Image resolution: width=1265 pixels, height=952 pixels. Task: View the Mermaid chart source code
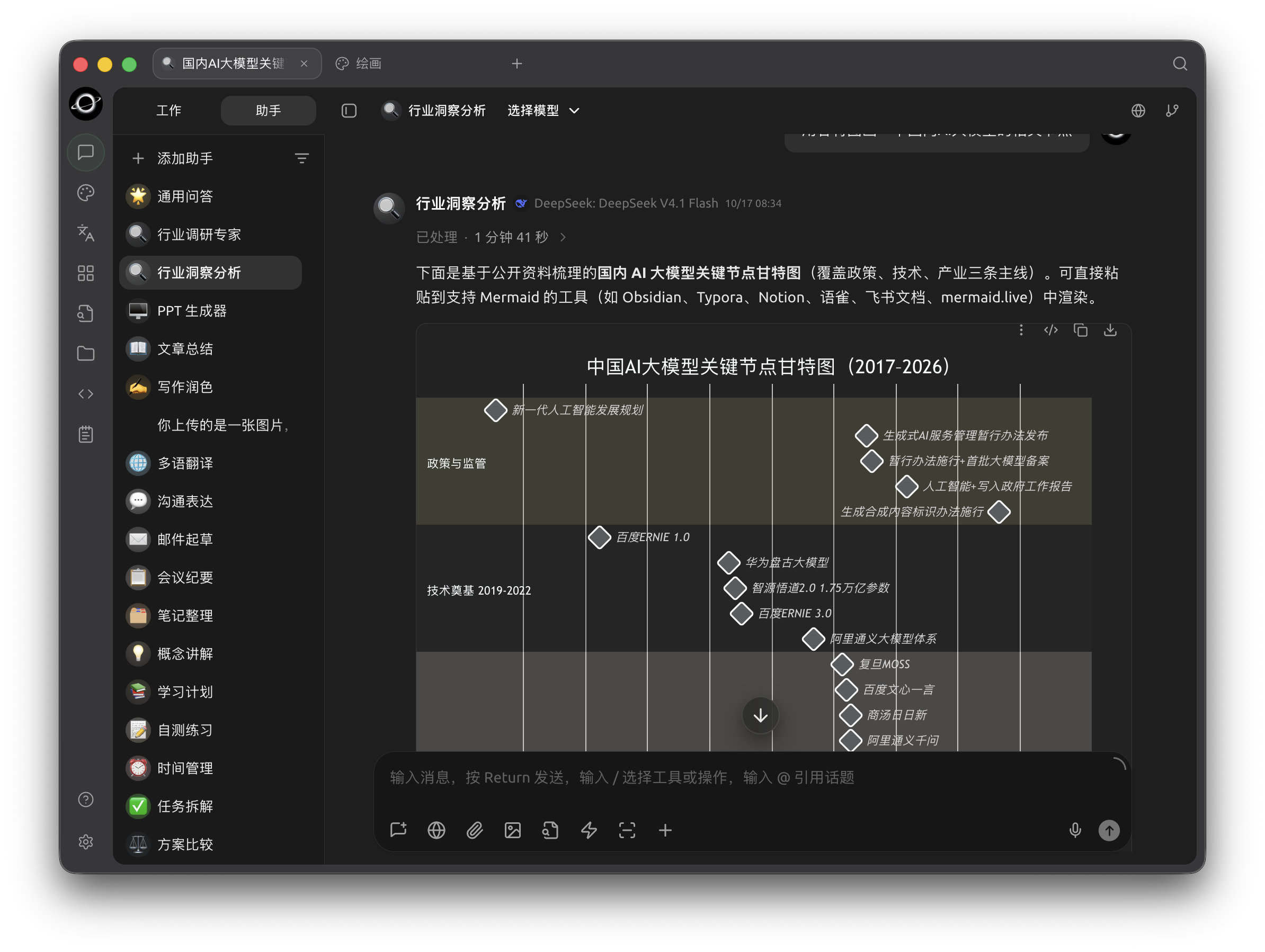[x=1051, y=330]
